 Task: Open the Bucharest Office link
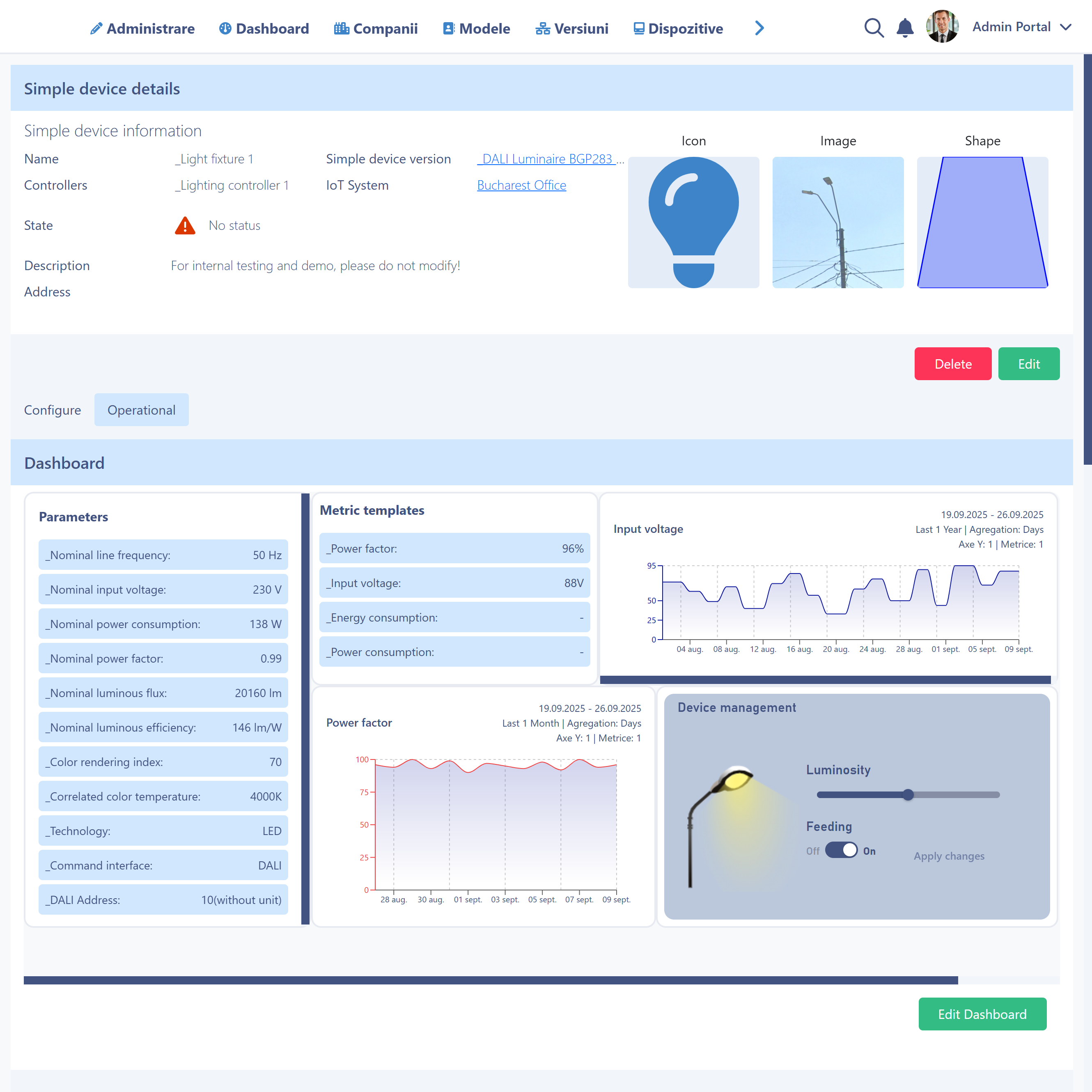coord(521,186)
